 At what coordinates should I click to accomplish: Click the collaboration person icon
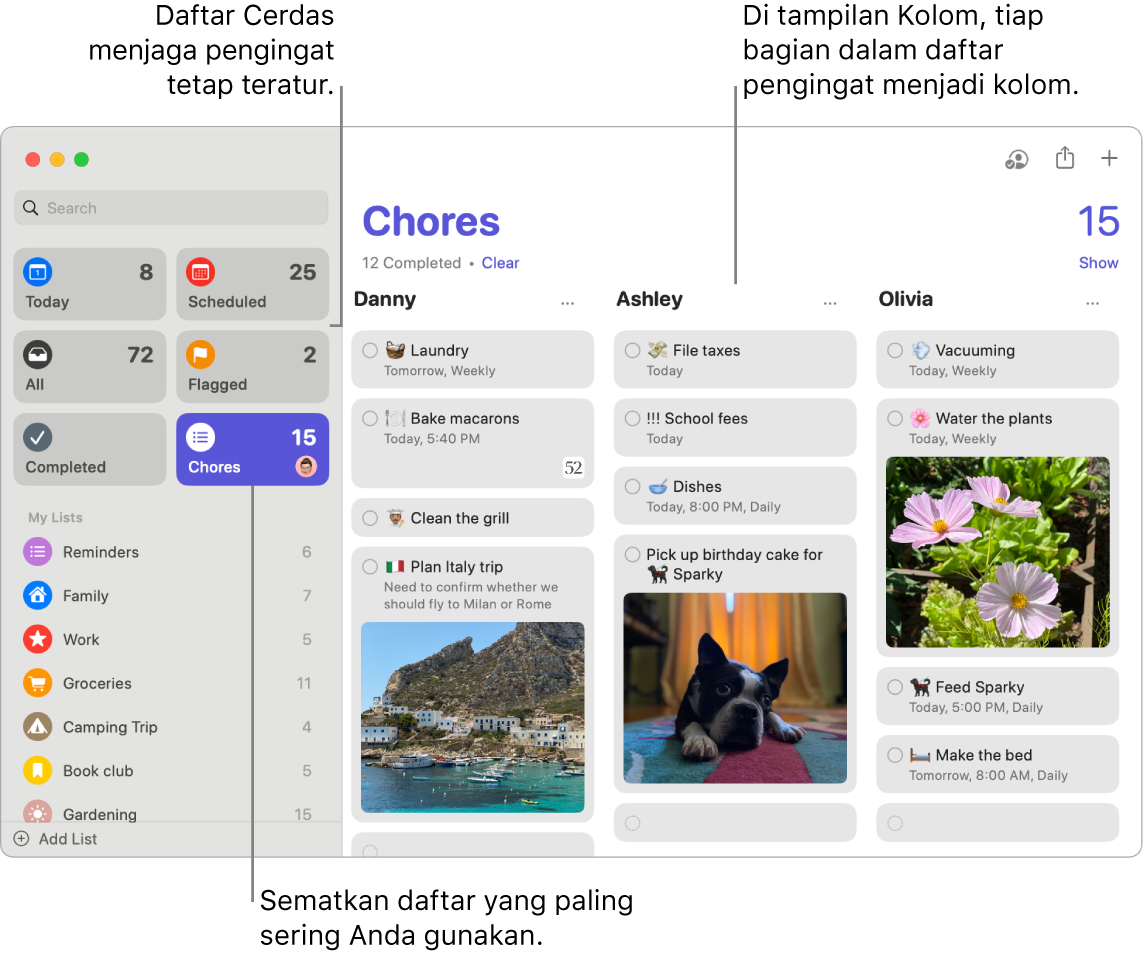[x=1016, y=158]
